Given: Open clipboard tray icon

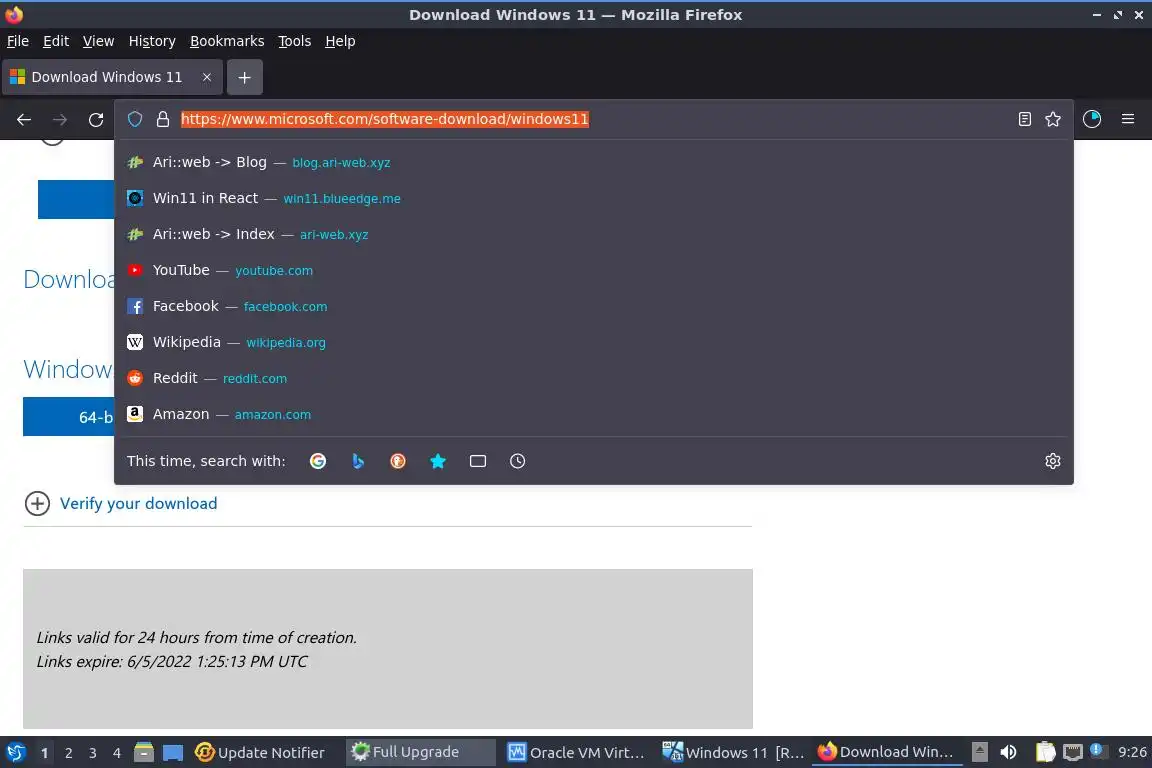Looking at the screenshot, I should coord(1045,752).
